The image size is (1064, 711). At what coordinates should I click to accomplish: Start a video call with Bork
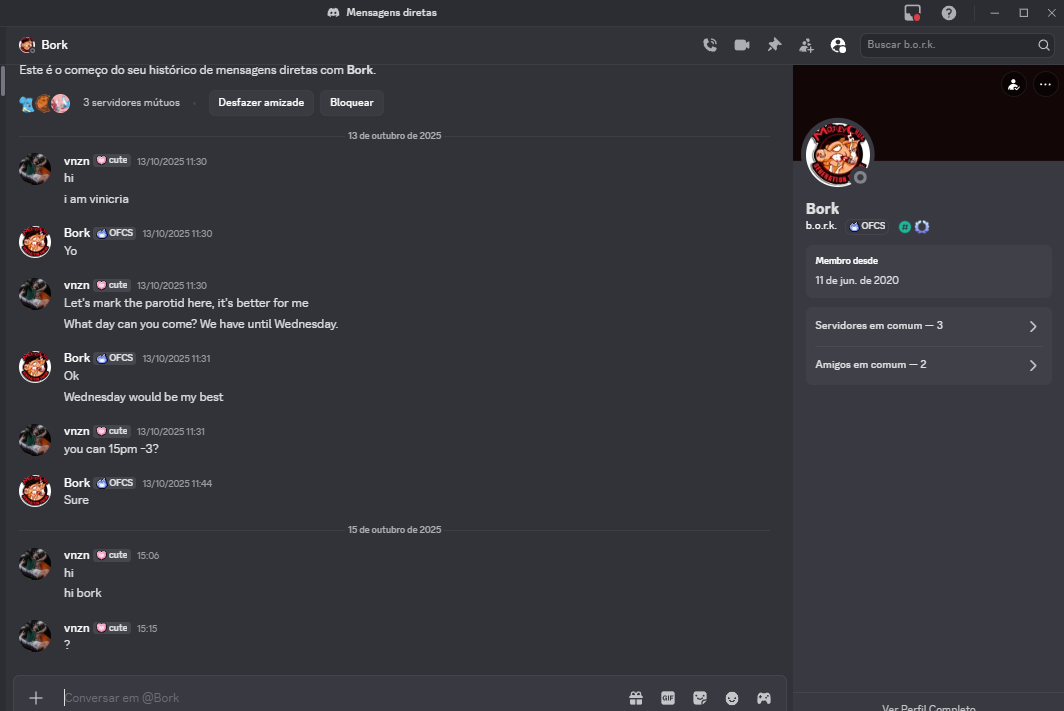[742, 45]
